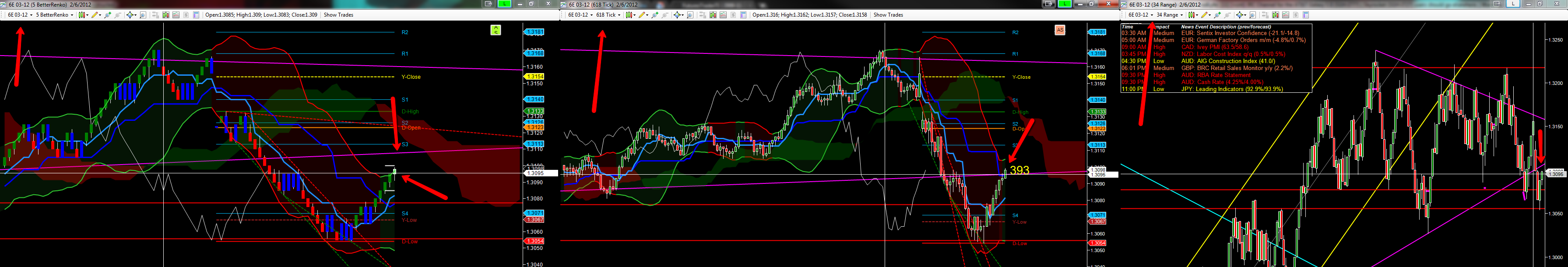This screenshot has height=267, width=1568.
Task: Click the green AS badge in BetterRenko chart
Action: pos(496,30)
